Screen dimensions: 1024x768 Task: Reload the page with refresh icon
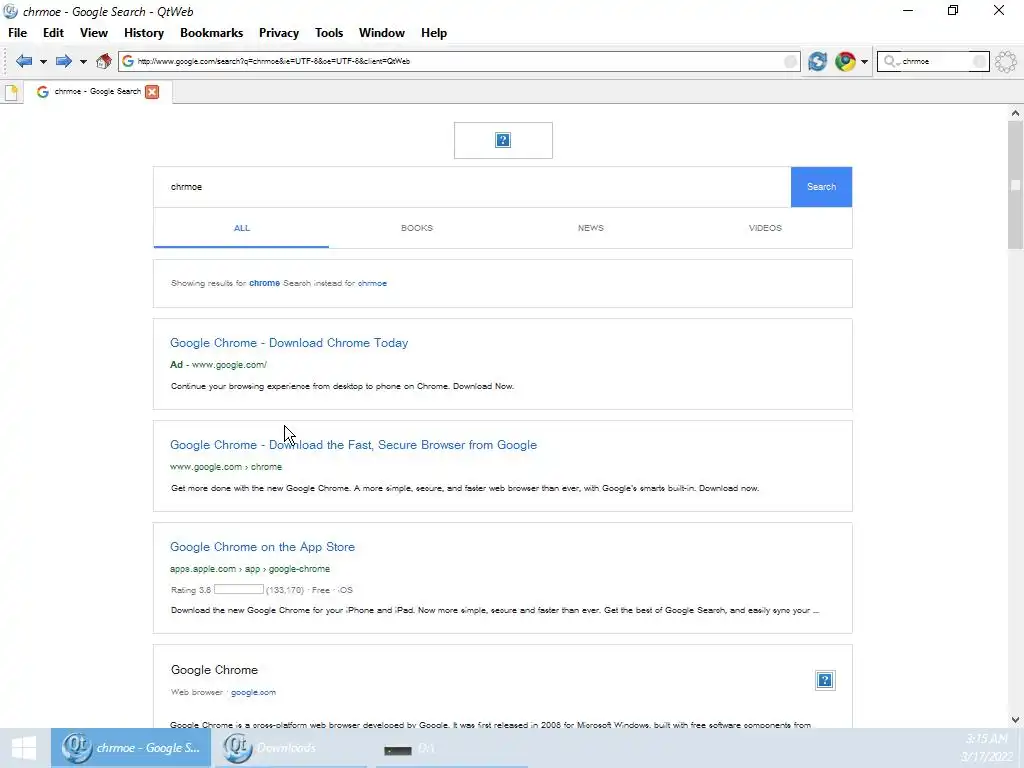[817, 61]
